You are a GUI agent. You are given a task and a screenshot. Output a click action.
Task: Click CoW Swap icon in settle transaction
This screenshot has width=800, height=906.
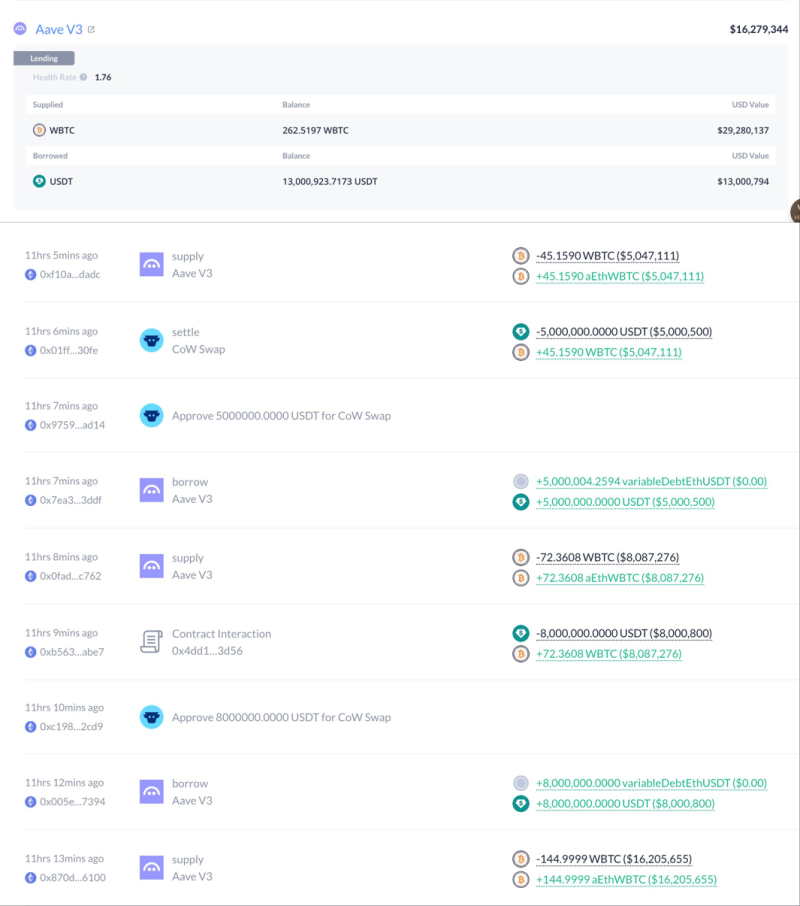point(151,340)
